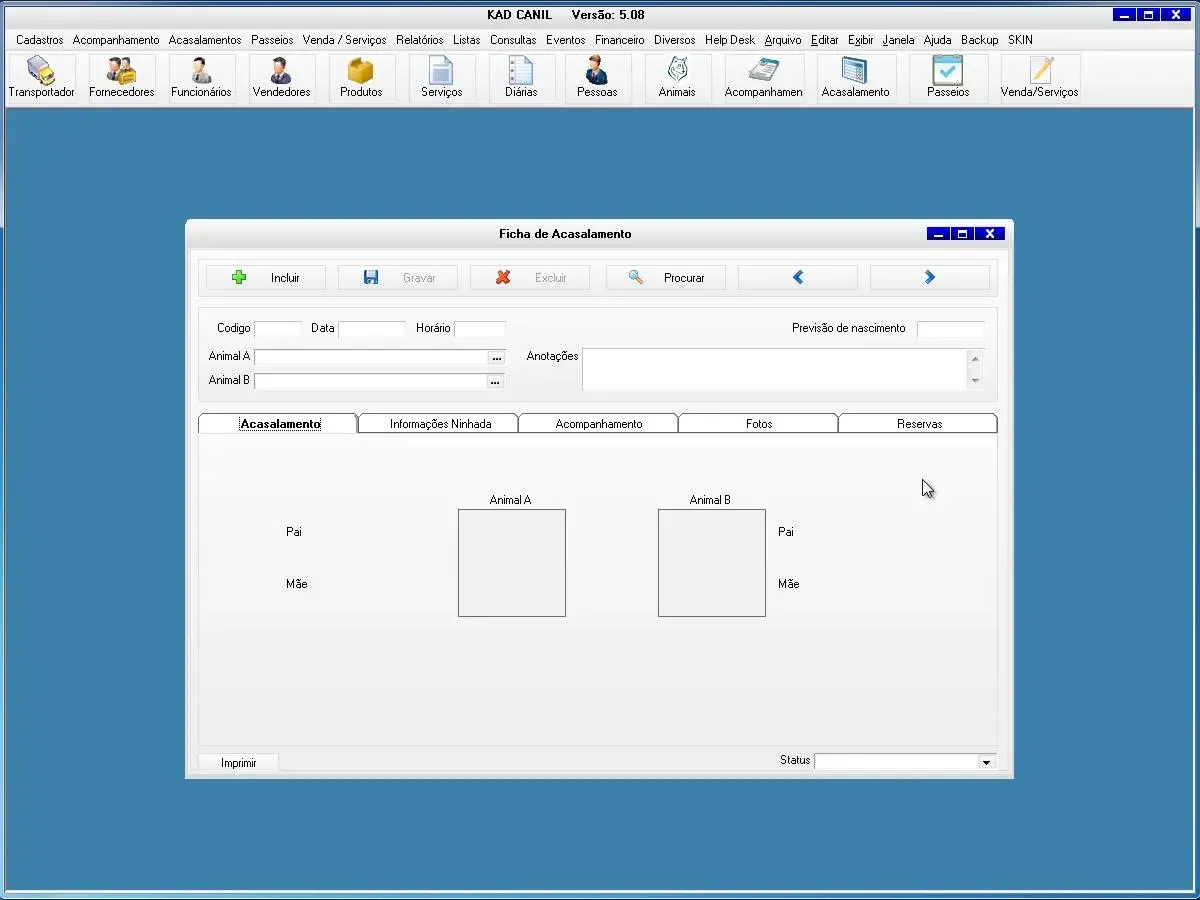
Task: Open the Status dropdown list
Action: point(986,762)
